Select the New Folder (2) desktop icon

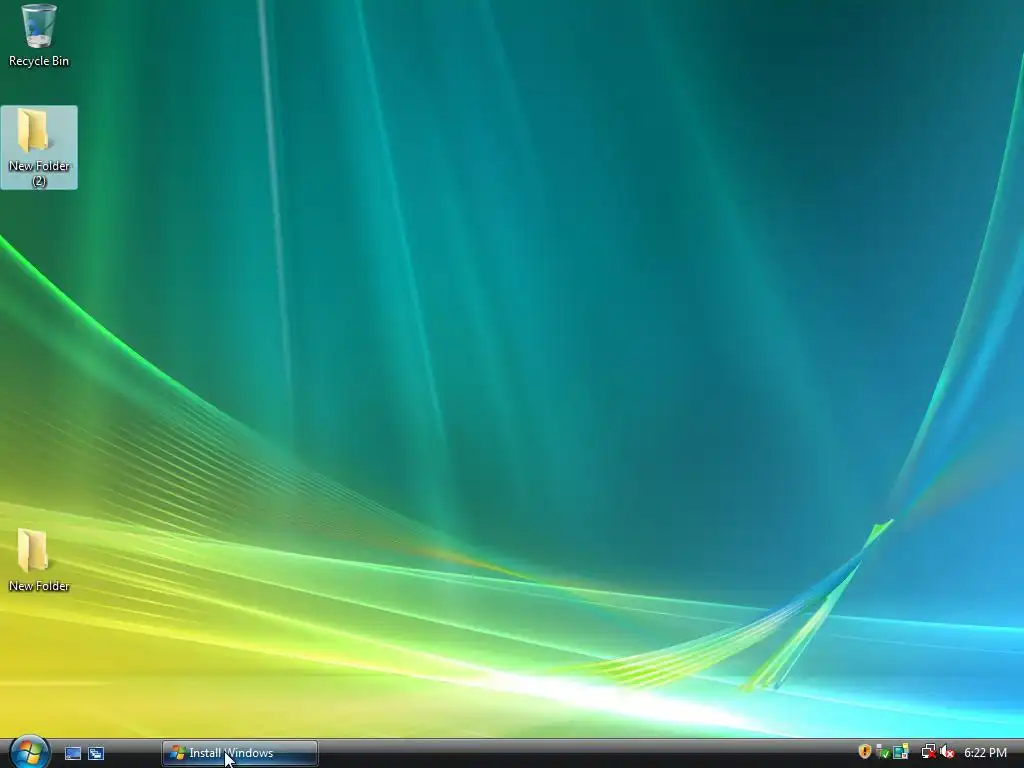(x=39, y=148)
